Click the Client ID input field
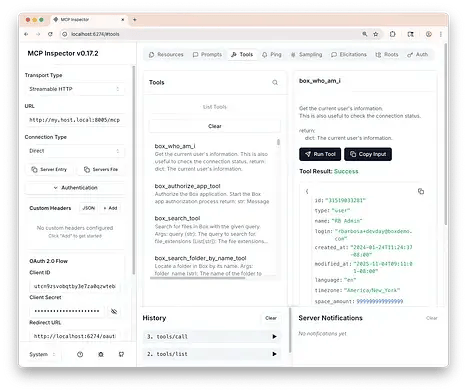 point(75,286)
